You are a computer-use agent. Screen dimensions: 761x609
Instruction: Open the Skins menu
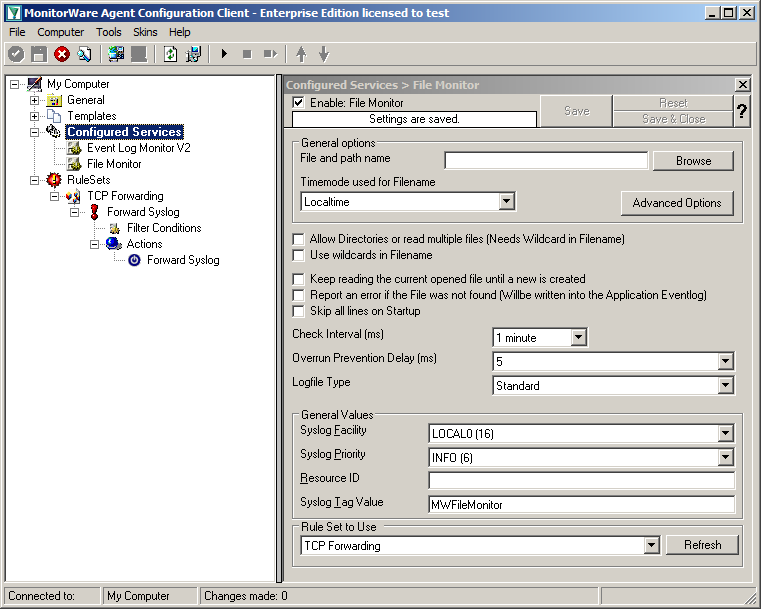point(145,32)
